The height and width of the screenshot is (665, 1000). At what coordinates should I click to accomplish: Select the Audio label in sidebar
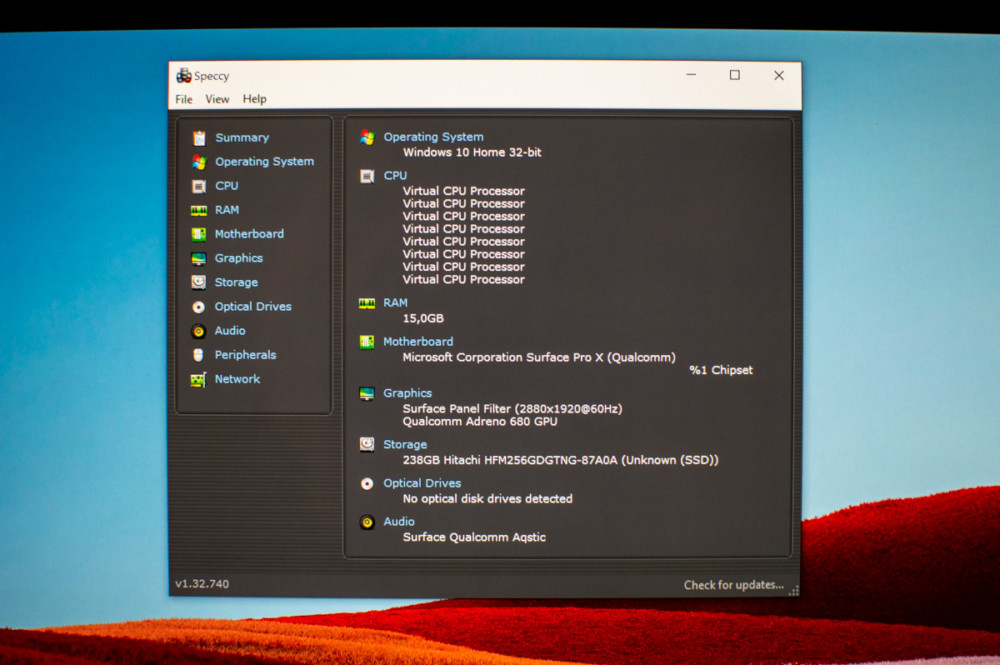pos(230,331)
